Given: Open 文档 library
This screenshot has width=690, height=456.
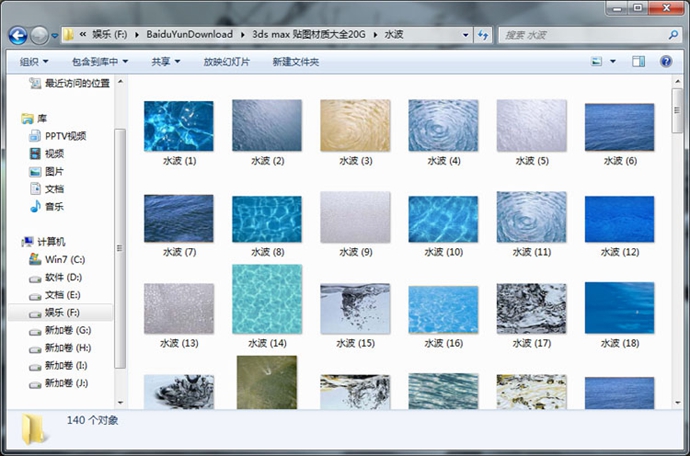Looking at the screenshot, I should 46,189.
